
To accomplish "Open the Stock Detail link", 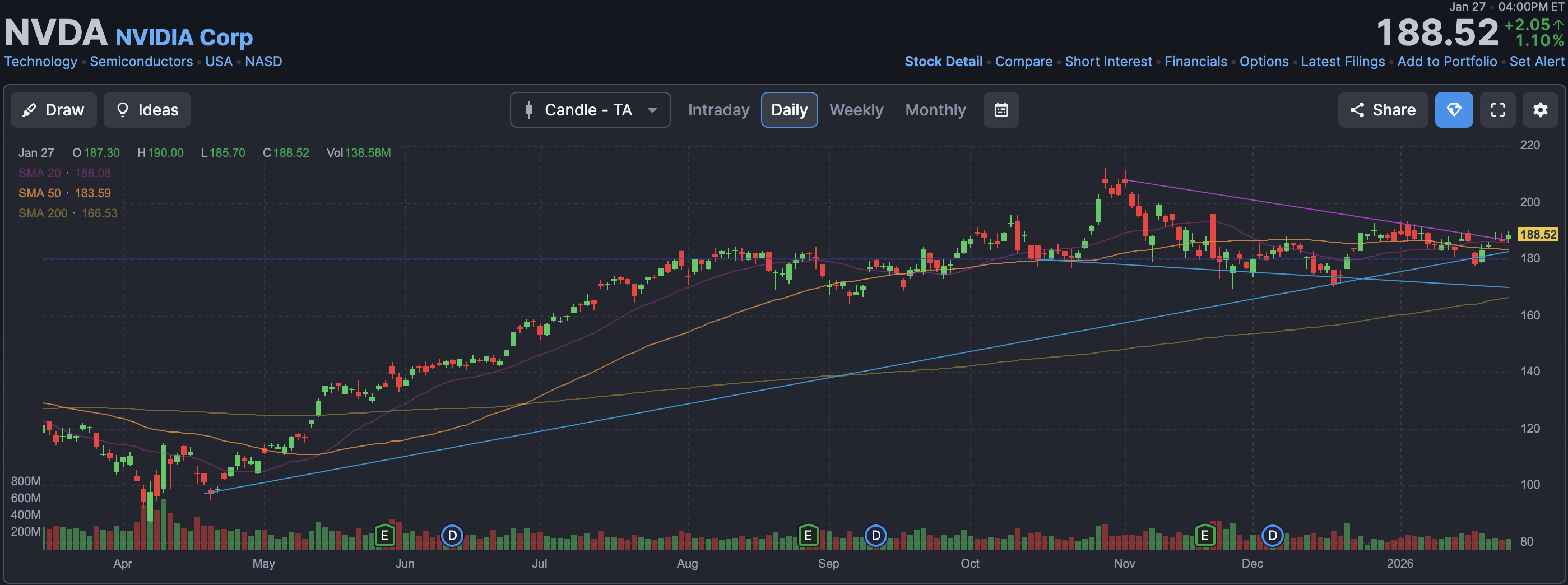I will (x=944, y=62).
